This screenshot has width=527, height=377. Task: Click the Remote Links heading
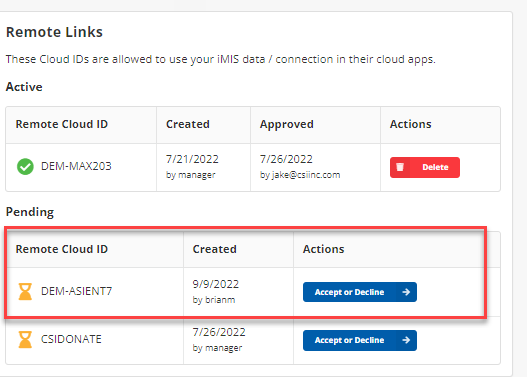[54, 32]
